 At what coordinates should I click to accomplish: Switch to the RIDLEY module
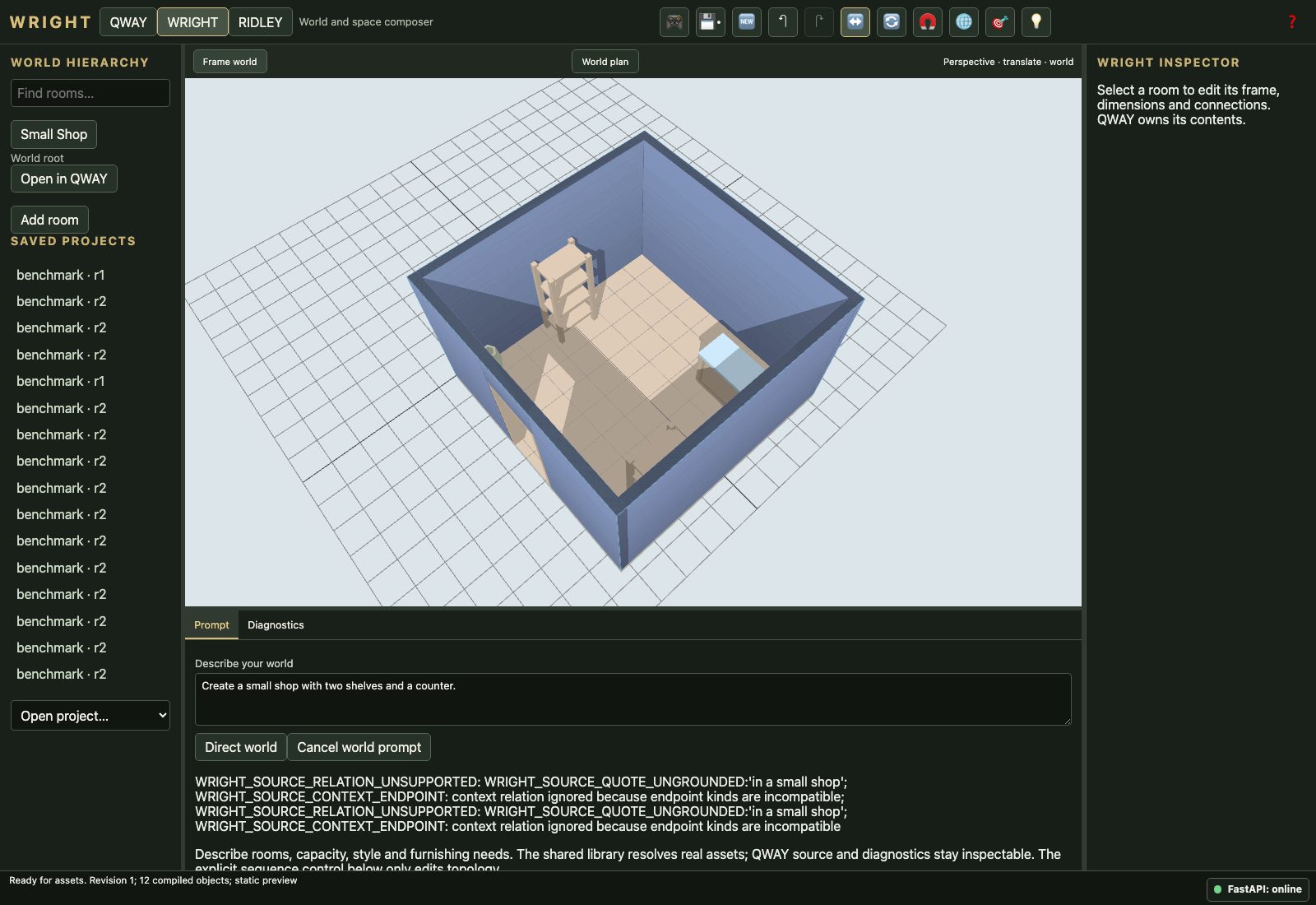260,22
